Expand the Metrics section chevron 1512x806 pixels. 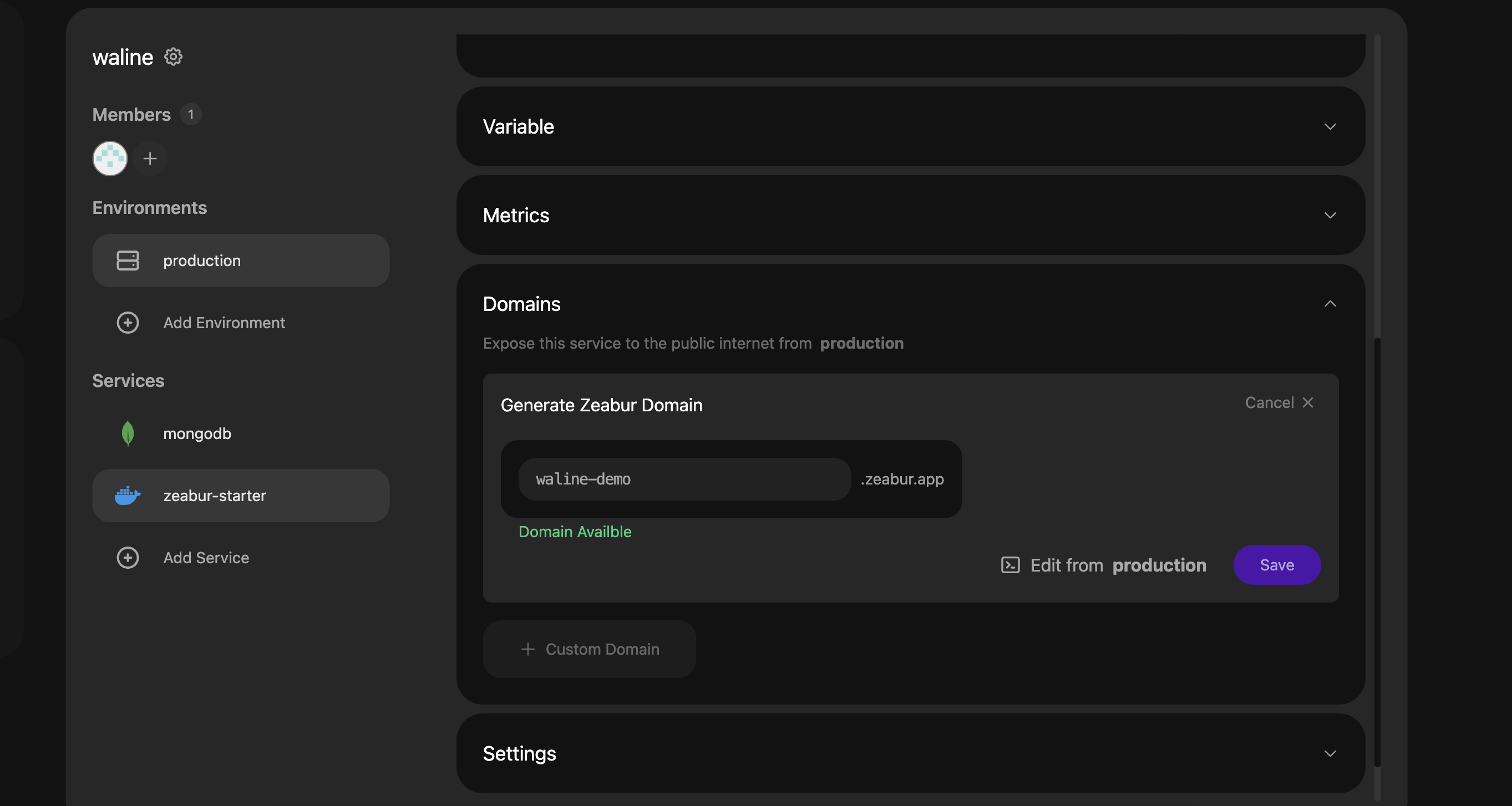(x=1330, y=215)
